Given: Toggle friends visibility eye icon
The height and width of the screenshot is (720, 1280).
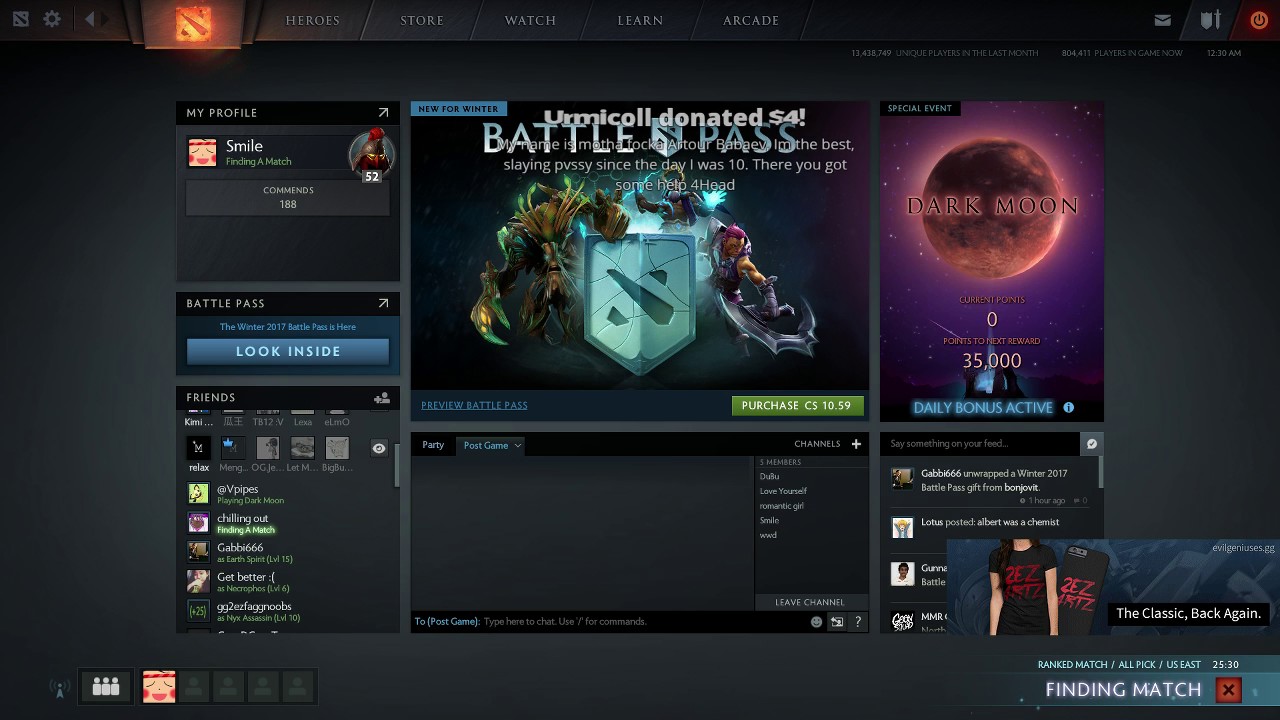Looking at the screenshot, I should (378, 449).
